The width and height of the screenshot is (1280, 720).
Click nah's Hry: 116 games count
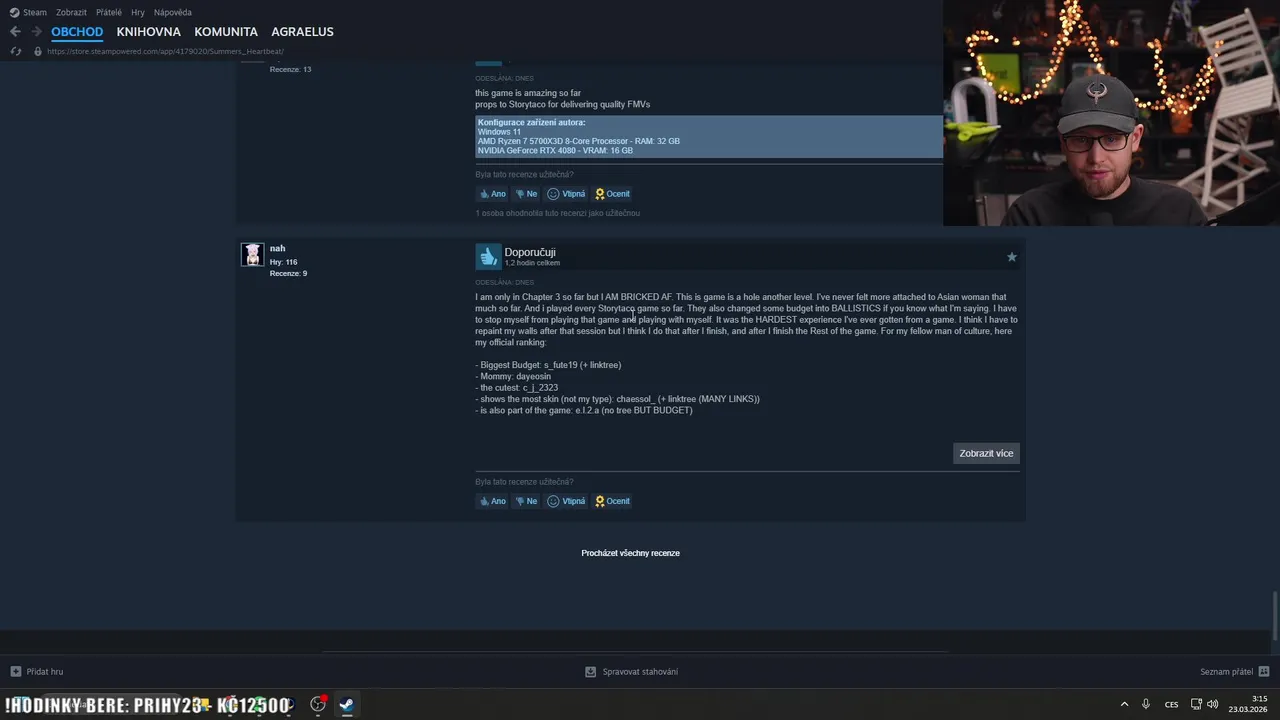[283, 262]
